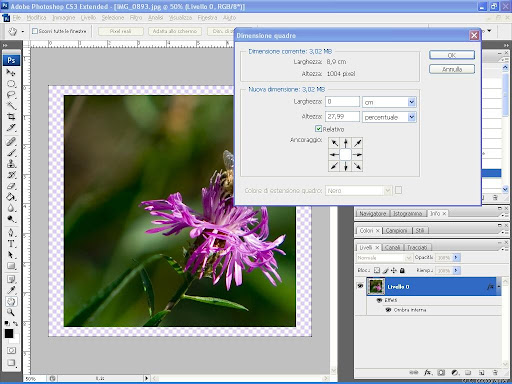Image resolution: width=512 pixels, height=384 pixels.
Task: Select the Magic Wand tool
Action: pos(11,106)
